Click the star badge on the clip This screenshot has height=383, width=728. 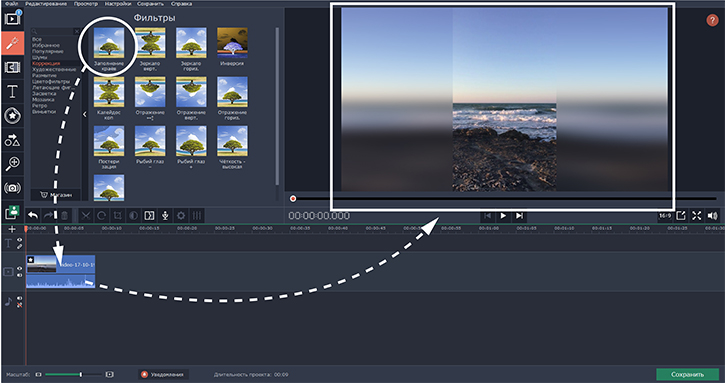tap(31, 260)
